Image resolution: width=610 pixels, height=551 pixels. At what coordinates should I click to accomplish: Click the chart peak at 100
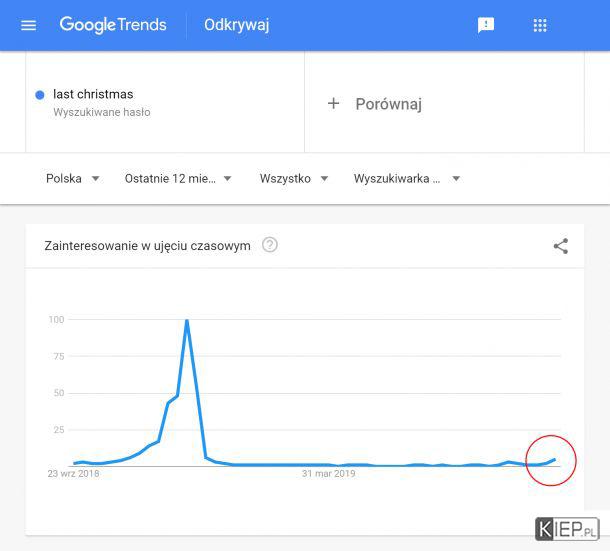[x=187, y=321]
